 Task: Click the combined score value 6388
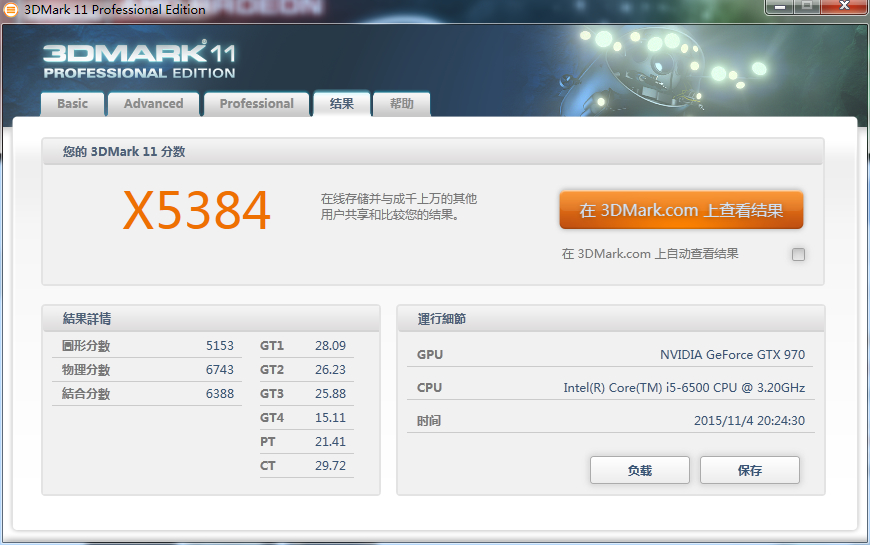pyautogui.click(x=220, y=393)
